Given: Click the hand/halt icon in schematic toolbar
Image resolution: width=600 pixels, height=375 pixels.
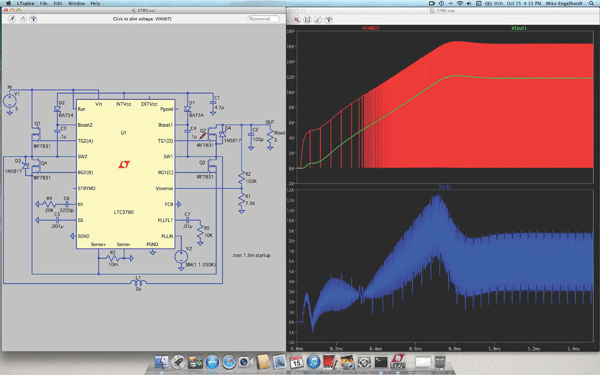Looking at the screenshot, I should [x=23, y=19].
